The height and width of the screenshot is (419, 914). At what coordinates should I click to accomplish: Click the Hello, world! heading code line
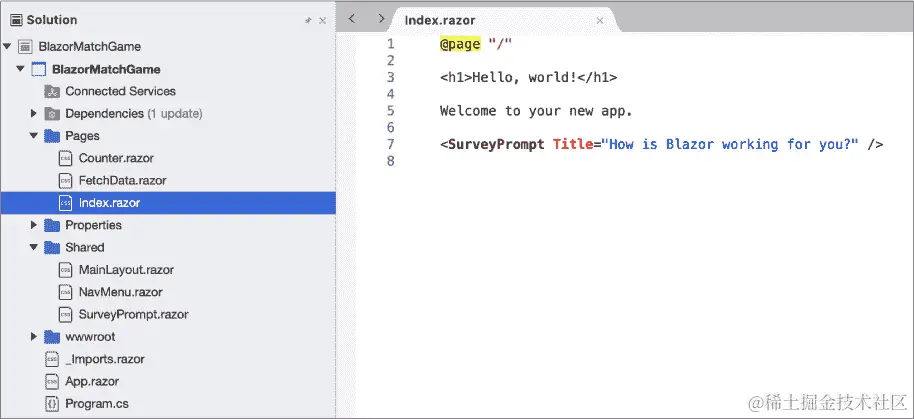click(x=528, y=78)
